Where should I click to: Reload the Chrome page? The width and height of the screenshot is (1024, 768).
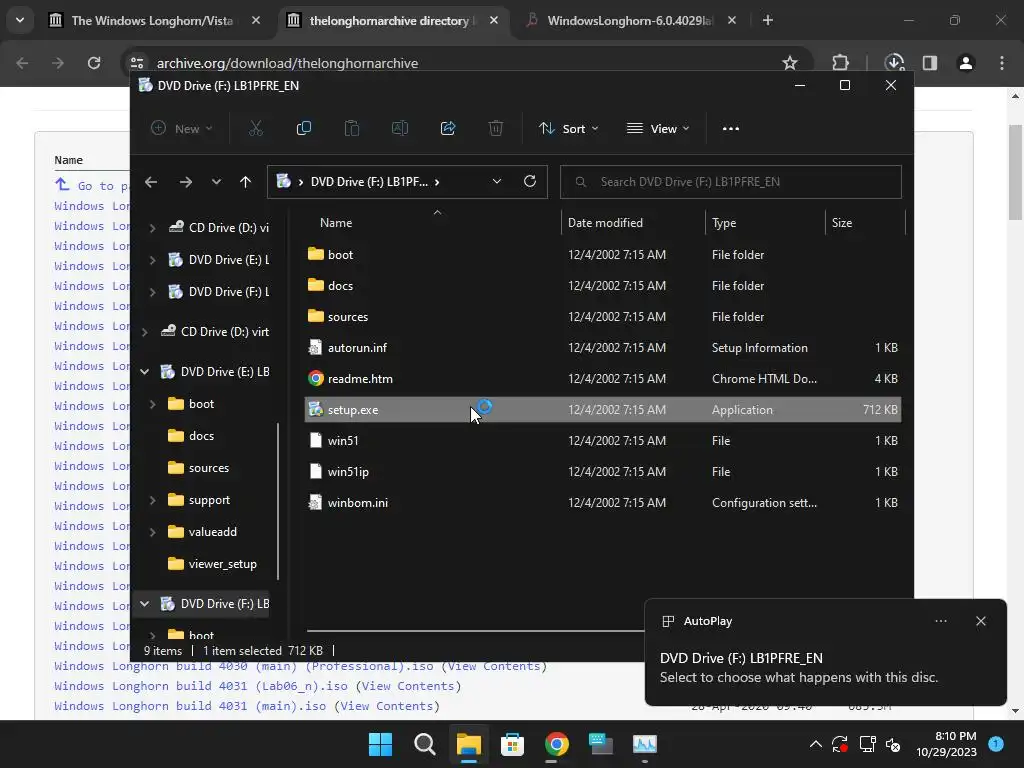(94, 63)
